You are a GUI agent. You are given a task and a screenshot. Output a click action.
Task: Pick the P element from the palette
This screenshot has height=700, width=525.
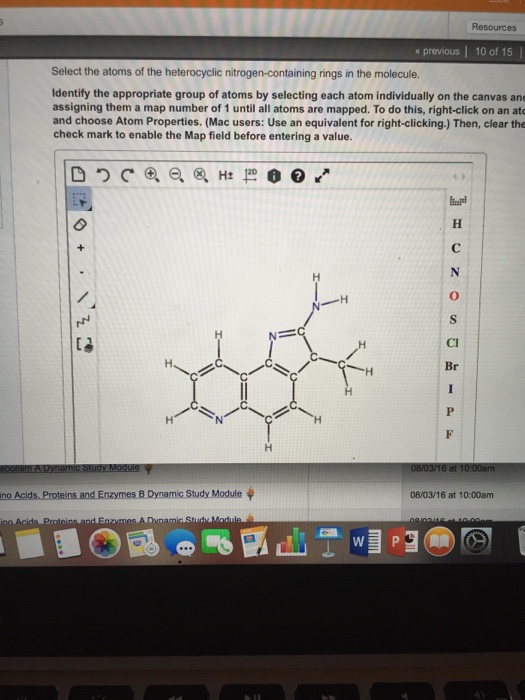(450, 412)
